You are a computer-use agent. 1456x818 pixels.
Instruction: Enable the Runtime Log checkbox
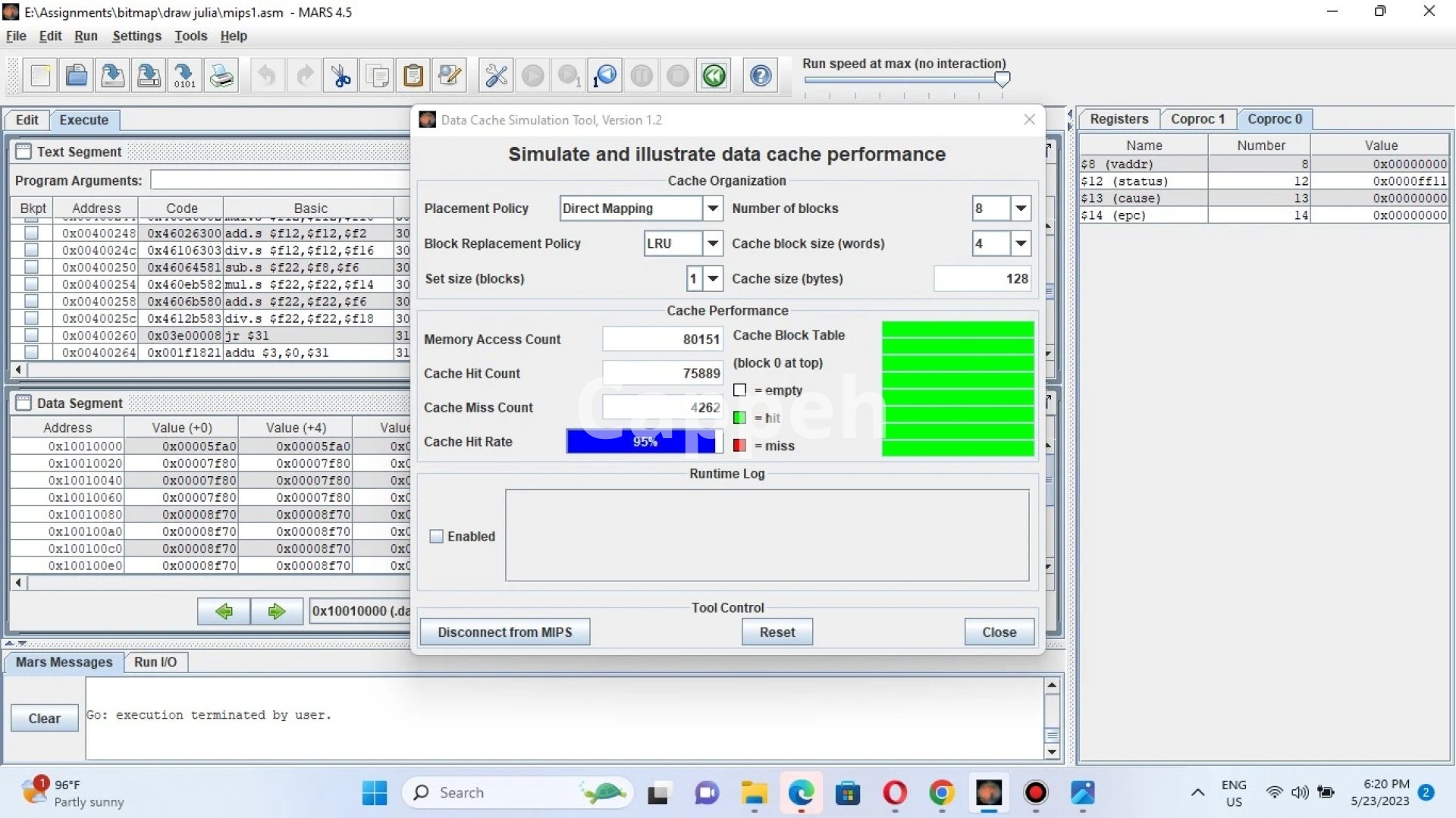[x=437, y=537]
